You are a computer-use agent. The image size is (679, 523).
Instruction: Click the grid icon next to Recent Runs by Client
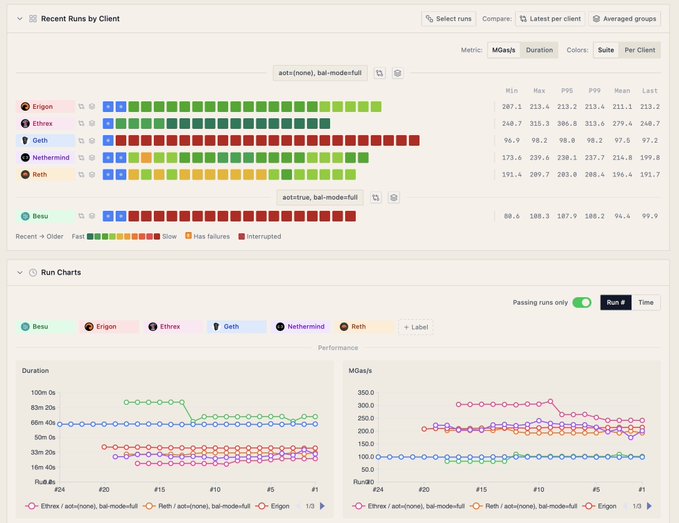pos(32,19)
